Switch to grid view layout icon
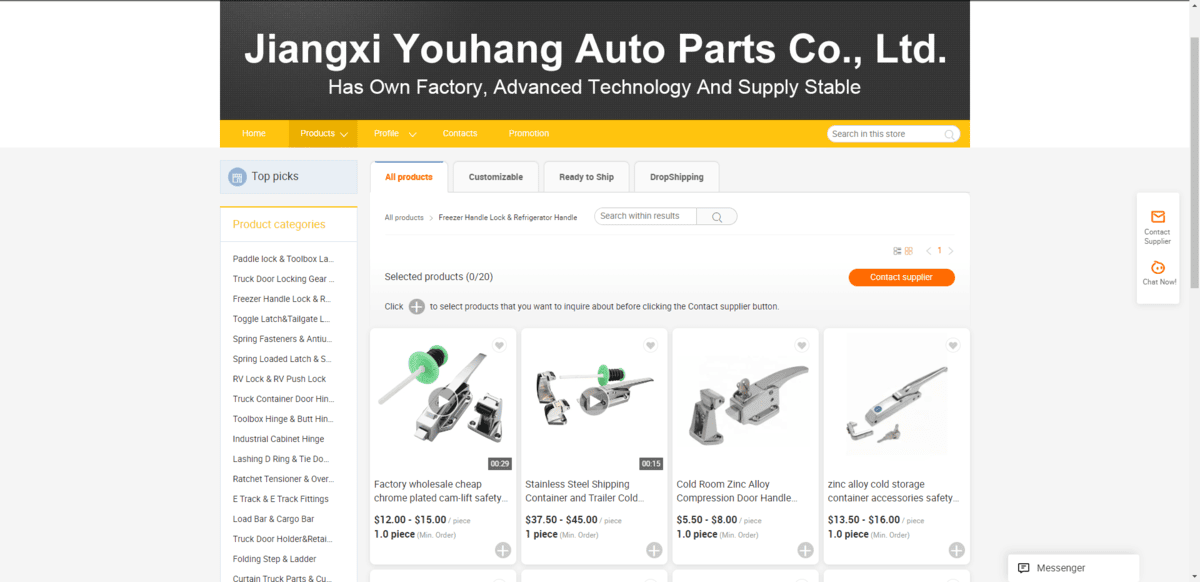1200x582 pixels. pyautogui.click(x=909, y=251)
